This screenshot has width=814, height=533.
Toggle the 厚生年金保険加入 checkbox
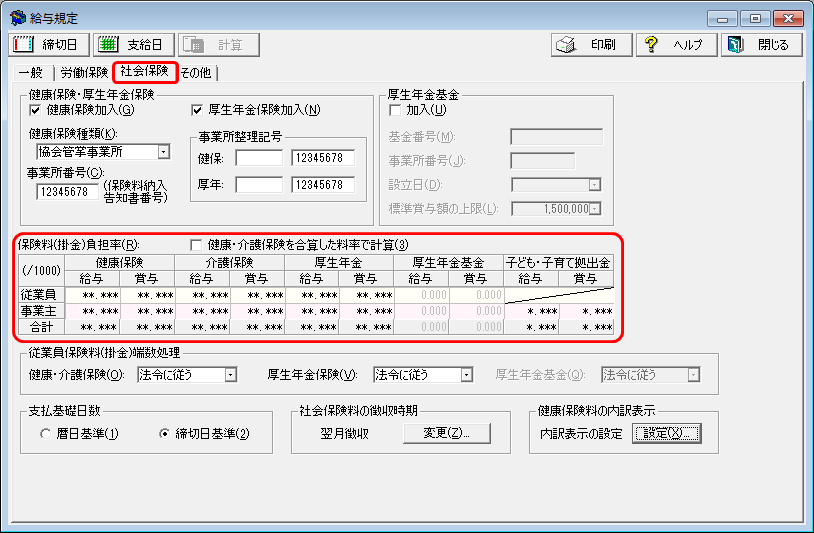coord(197,110)
